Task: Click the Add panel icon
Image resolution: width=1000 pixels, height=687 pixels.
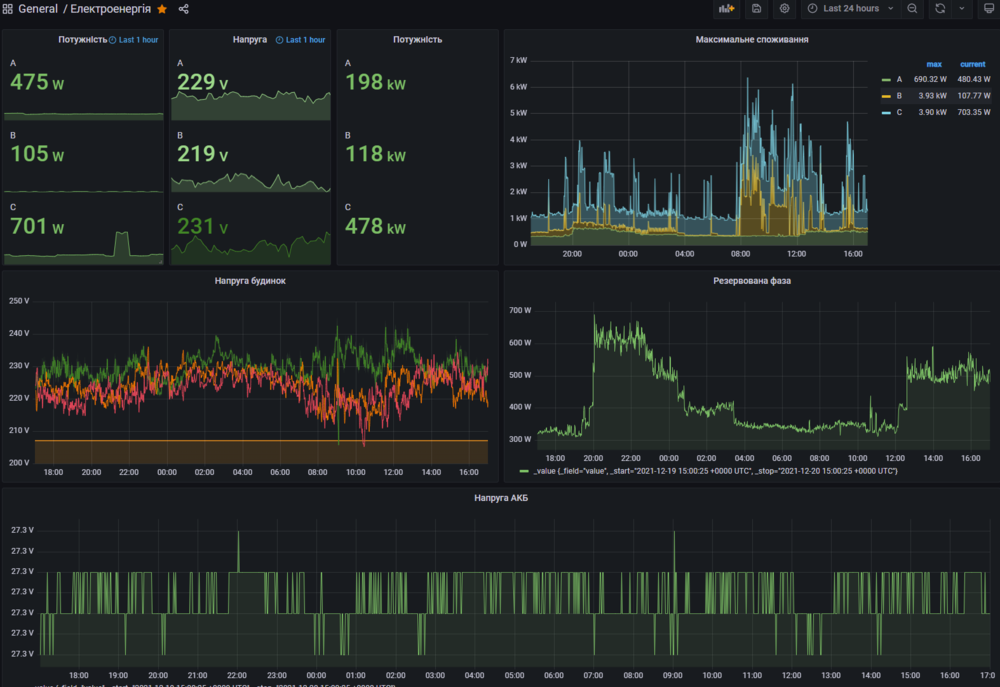Action: [726, 9]
